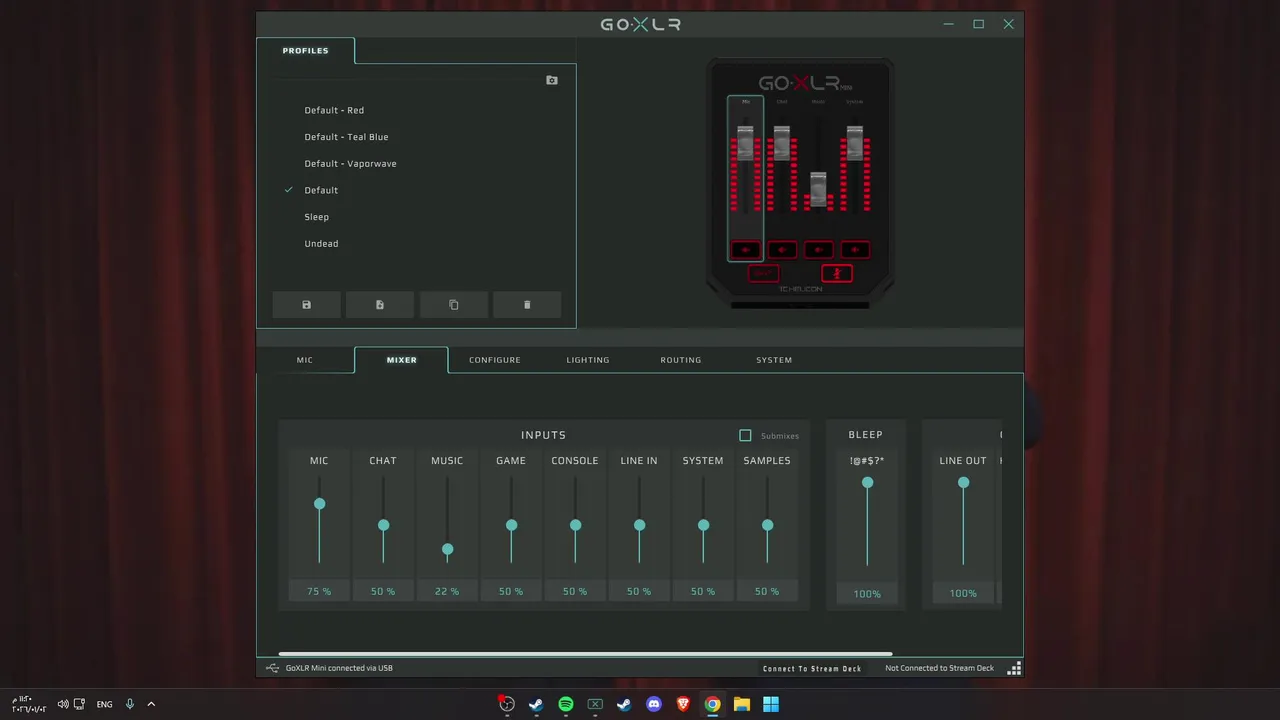Click the Xbox app taskbar icon
The image size is (1280, 720).
tap(595, 704)
